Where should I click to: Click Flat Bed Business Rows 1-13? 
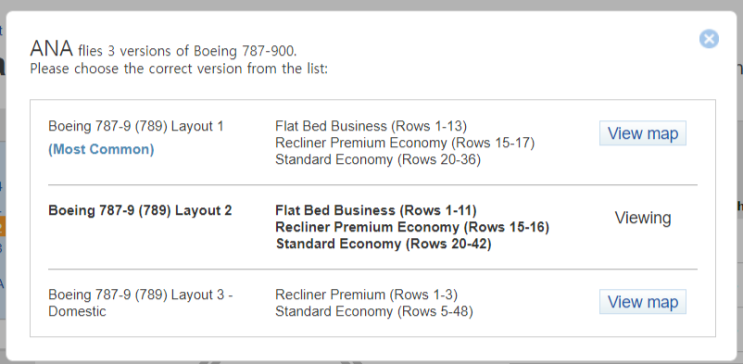pyautogui.click(x=371, y=127)
